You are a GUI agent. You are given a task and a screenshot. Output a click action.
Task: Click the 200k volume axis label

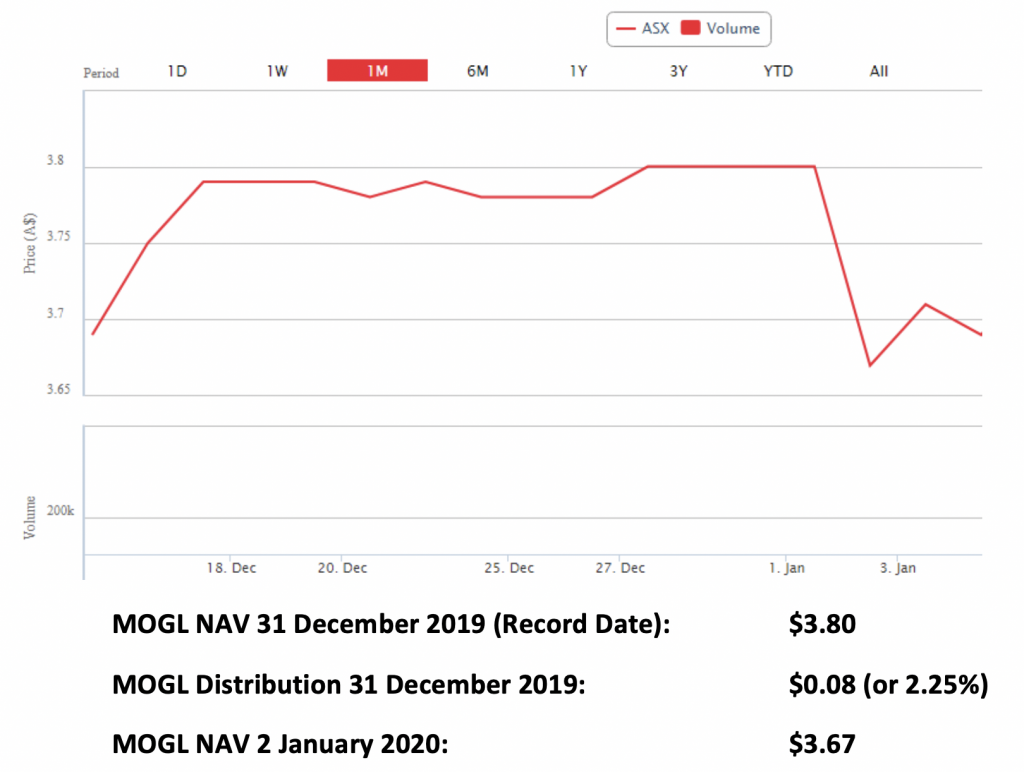click(60, 511)
